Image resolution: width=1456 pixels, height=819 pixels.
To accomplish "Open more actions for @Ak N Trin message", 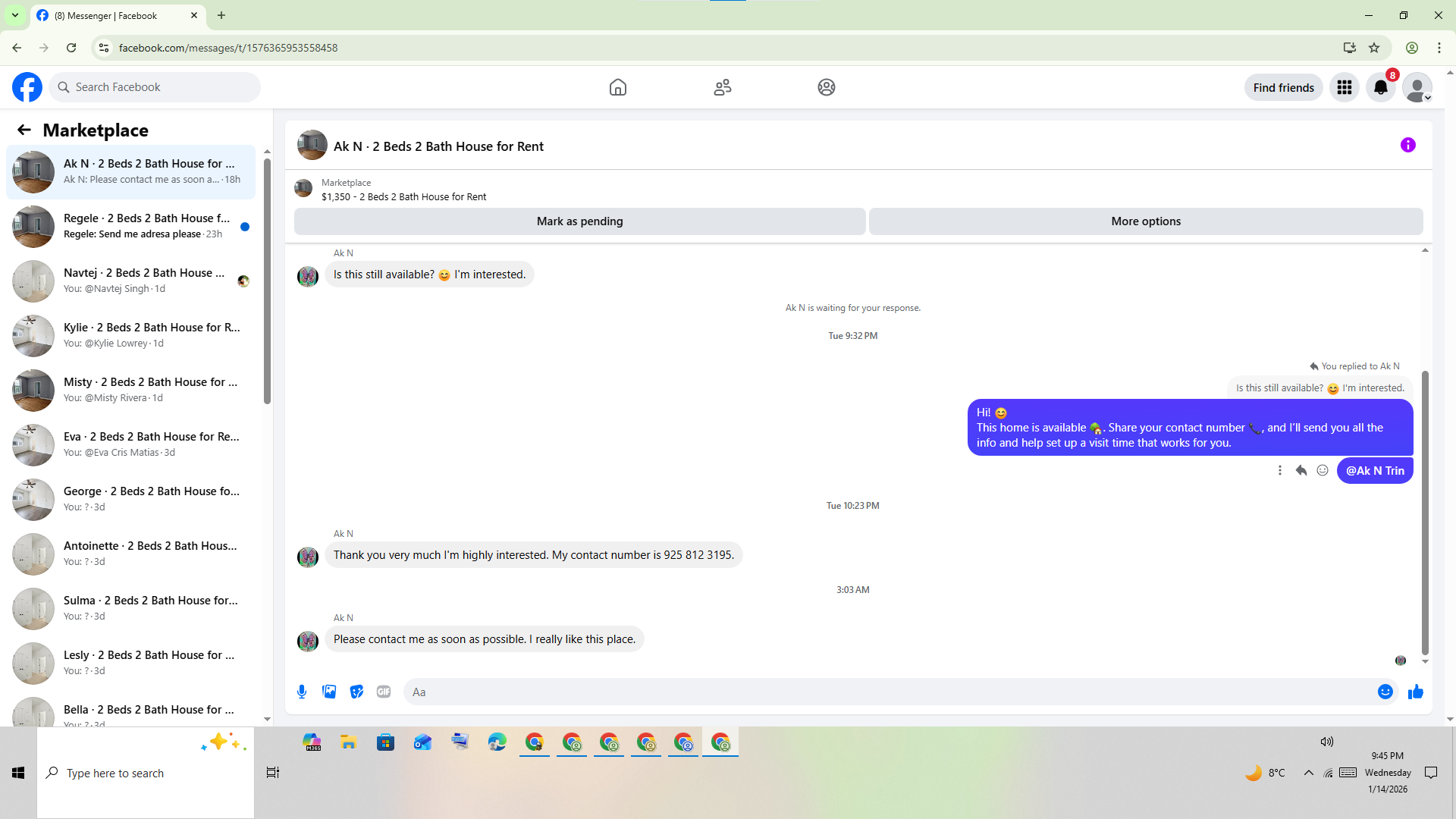I will (x=1280, y=470).
